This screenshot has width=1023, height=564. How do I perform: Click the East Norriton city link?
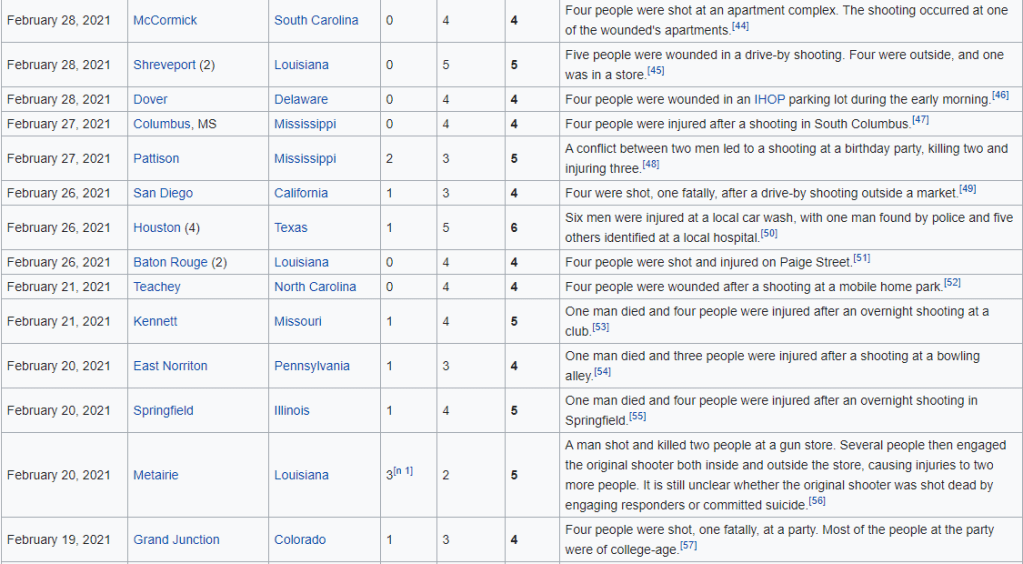tap(170, 366)
